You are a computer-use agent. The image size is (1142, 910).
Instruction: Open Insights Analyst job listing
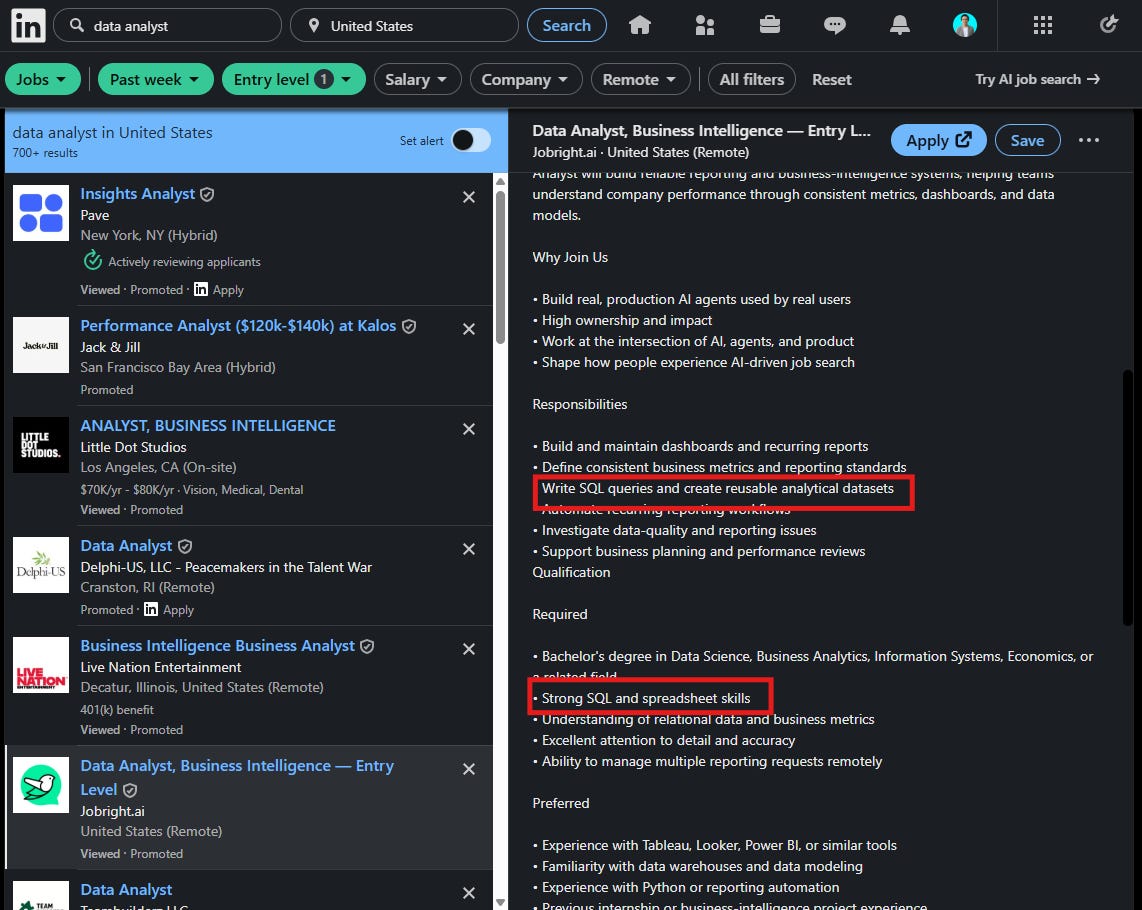138,194
